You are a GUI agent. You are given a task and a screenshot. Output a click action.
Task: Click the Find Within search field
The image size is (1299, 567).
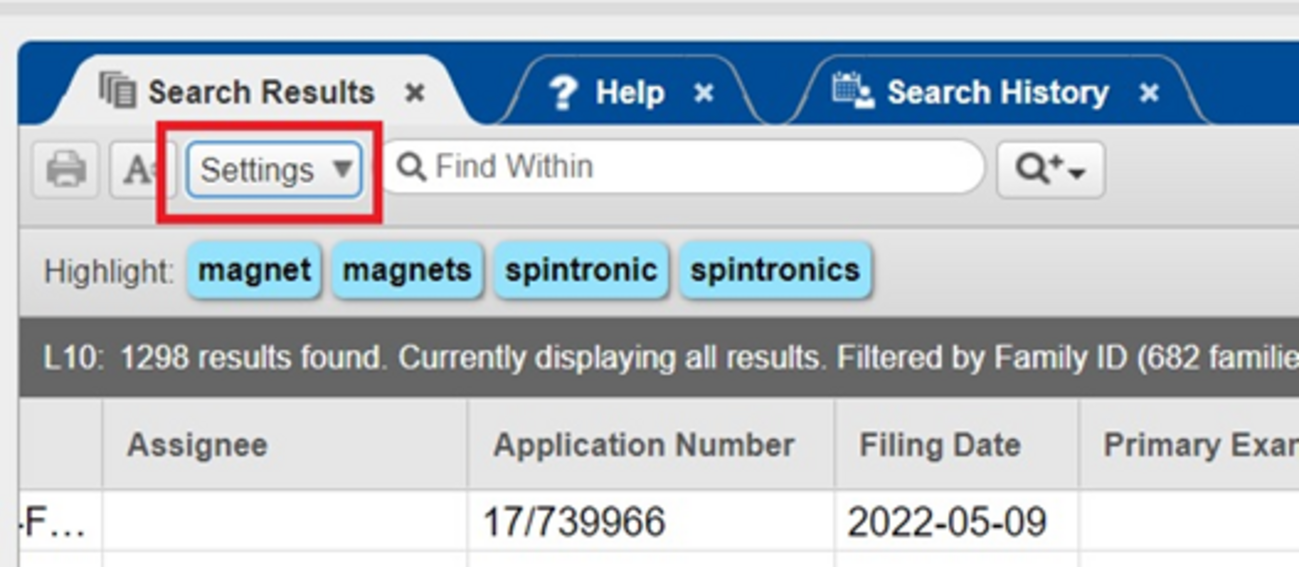coord(690,167)
